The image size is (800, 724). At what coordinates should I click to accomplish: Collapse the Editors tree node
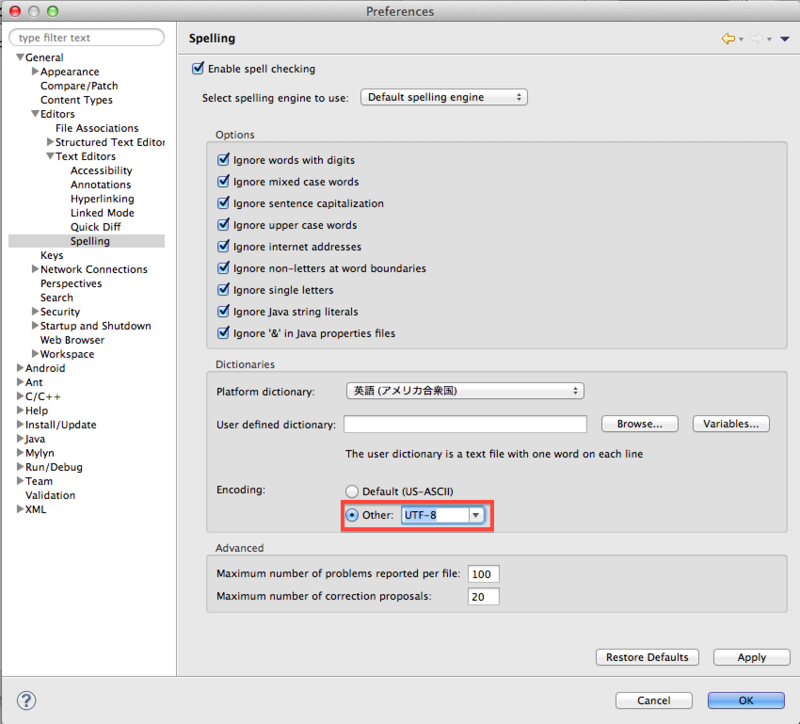(x=35, y=114)
